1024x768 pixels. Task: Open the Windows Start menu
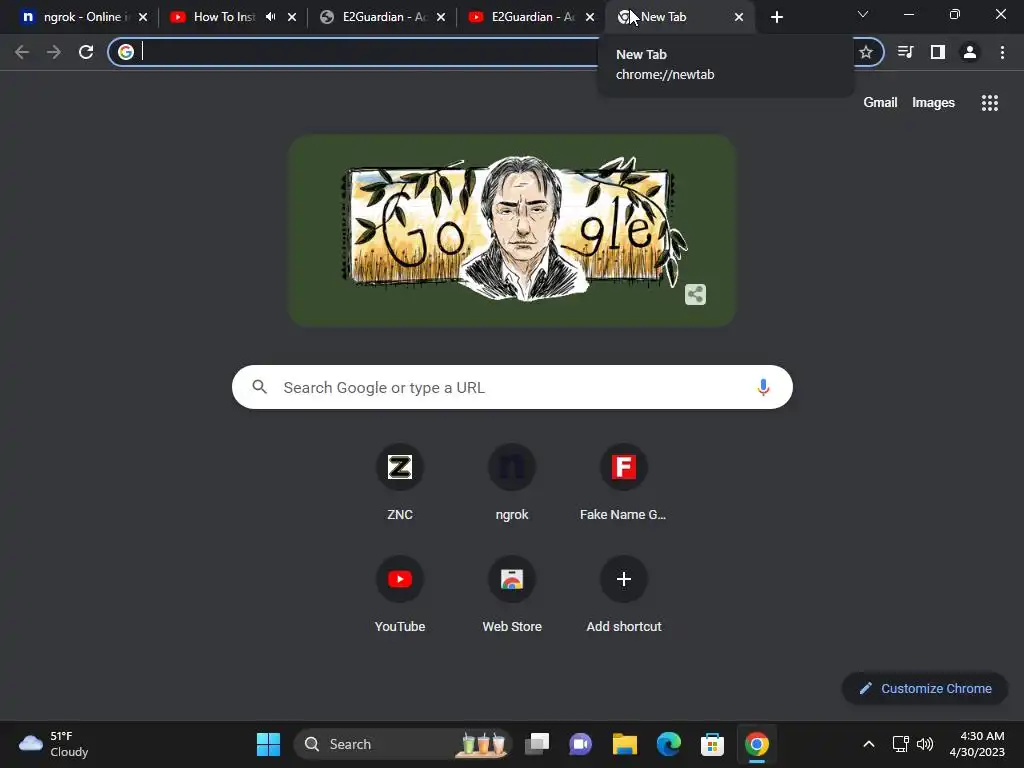click(x=268, y=744)
